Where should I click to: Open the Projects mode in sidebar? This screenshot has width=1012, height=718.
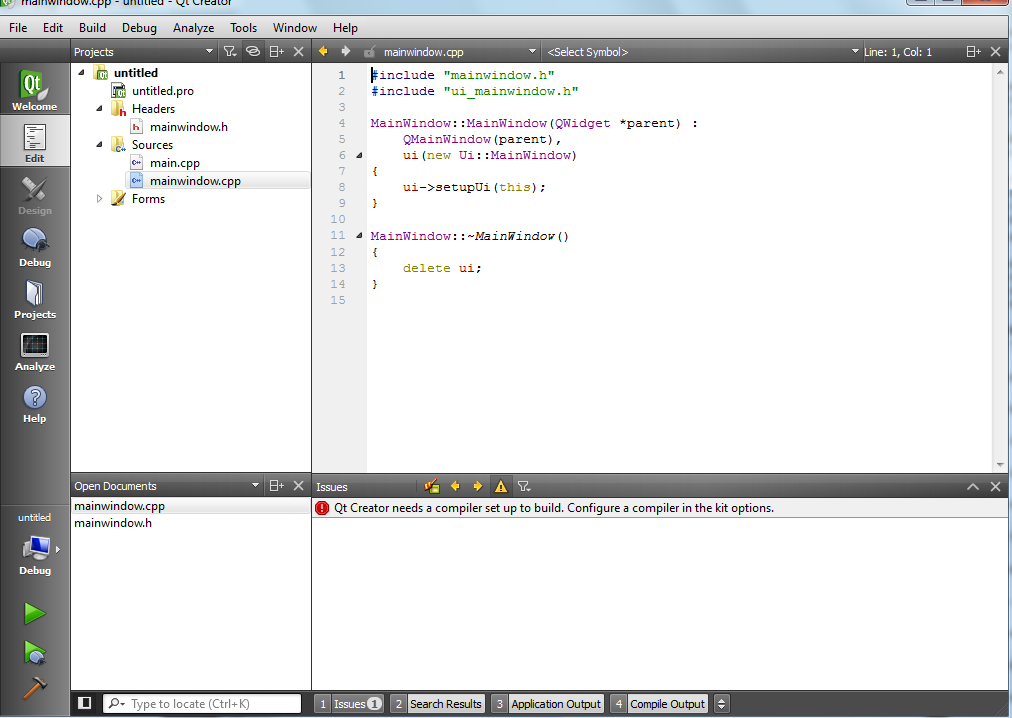35,299
